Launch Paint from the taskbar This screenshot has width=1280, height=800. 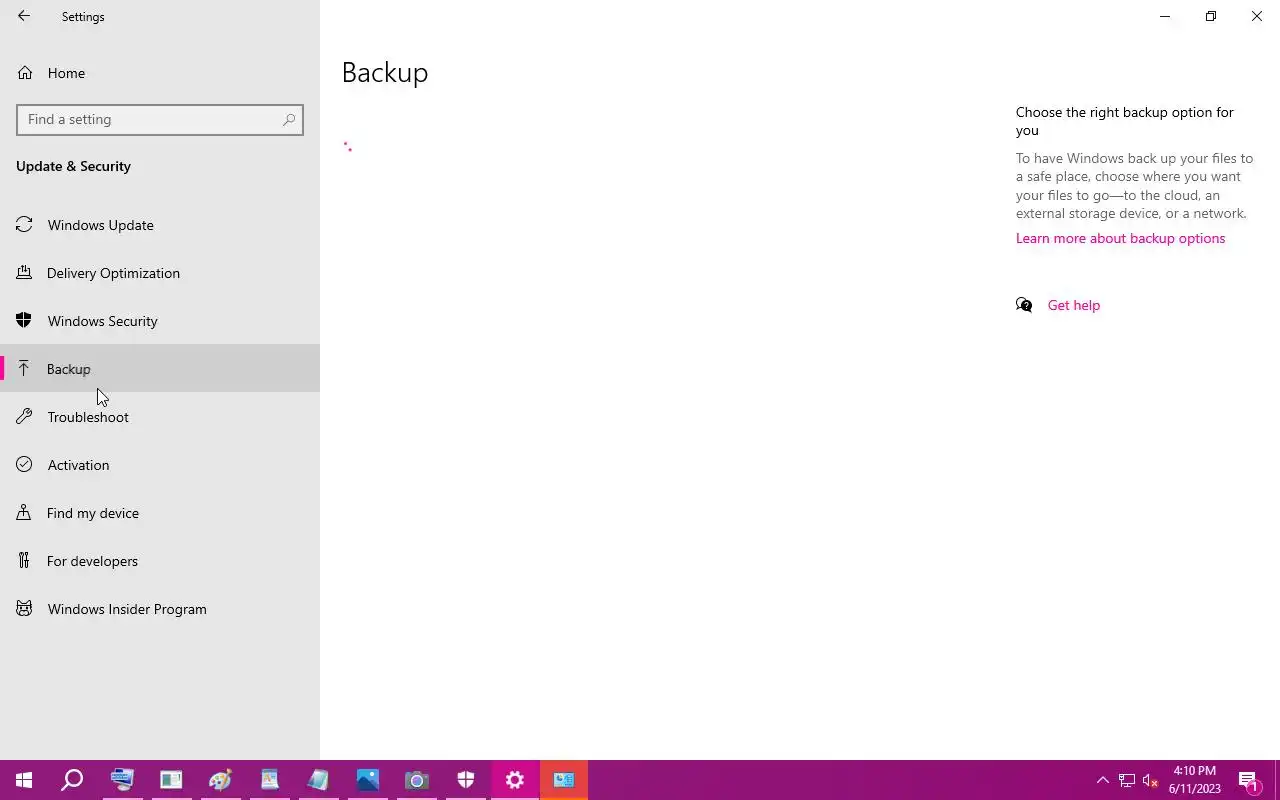coord(220,780)
